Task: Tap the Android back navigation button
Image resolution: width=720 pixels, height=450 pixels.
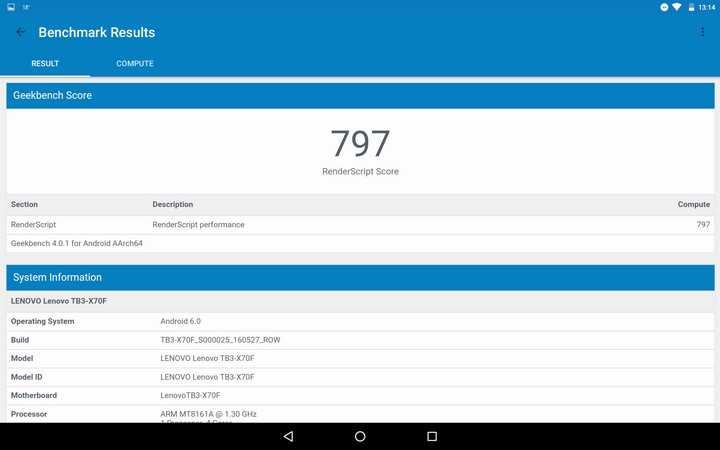Action: coord(288,436)
